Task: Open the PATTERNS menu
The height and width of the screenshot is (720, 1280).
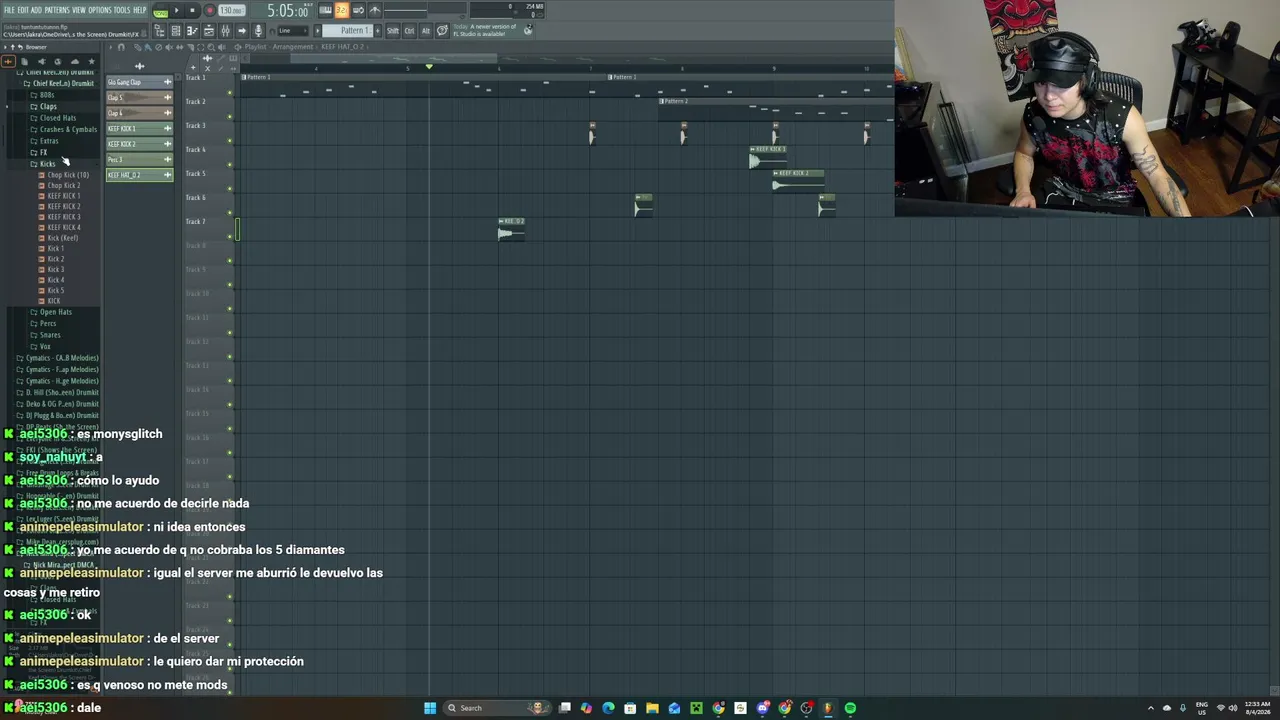Action: click(57, 10)
